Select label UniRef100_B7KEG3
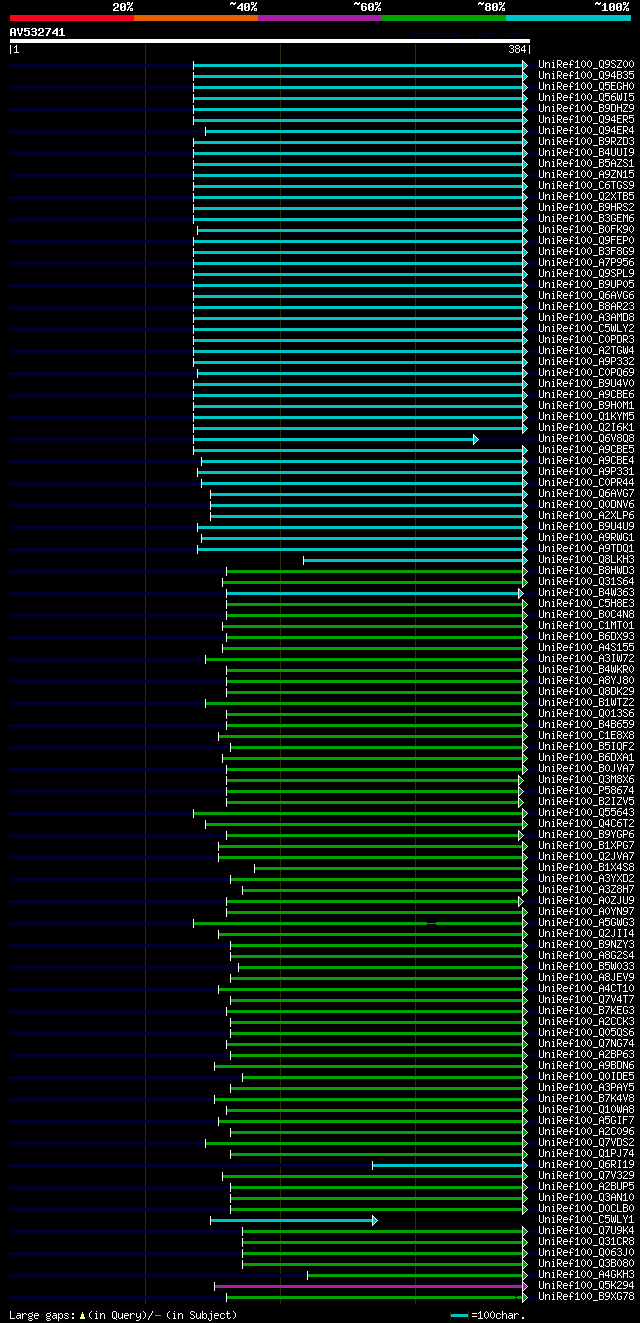This screenshot has height=1323, width=640. tap(586, 1011)
